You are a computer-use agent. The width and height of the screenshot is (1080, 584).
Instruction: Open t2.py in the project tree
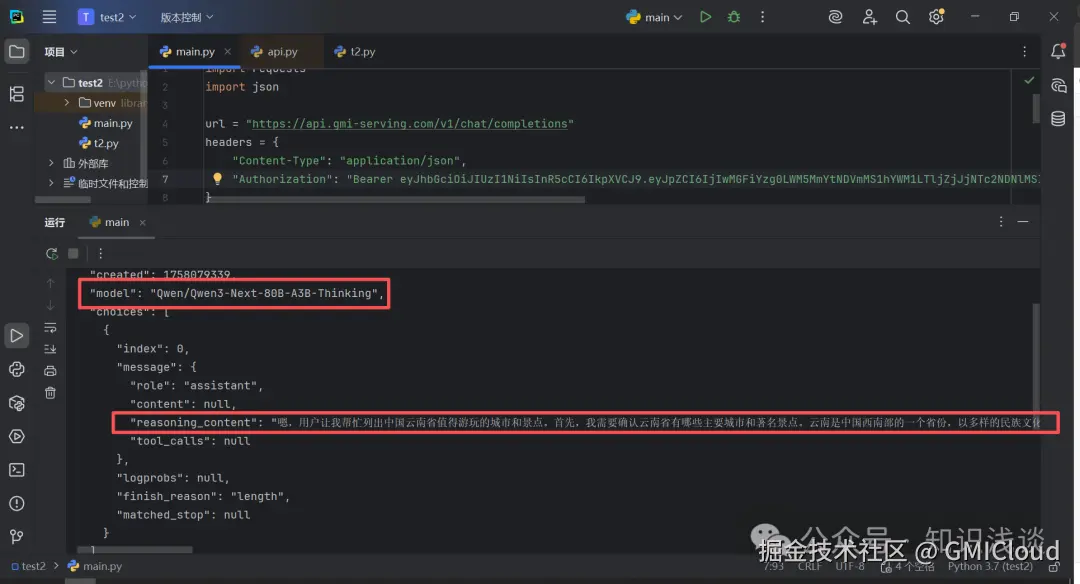coord(99,143)
